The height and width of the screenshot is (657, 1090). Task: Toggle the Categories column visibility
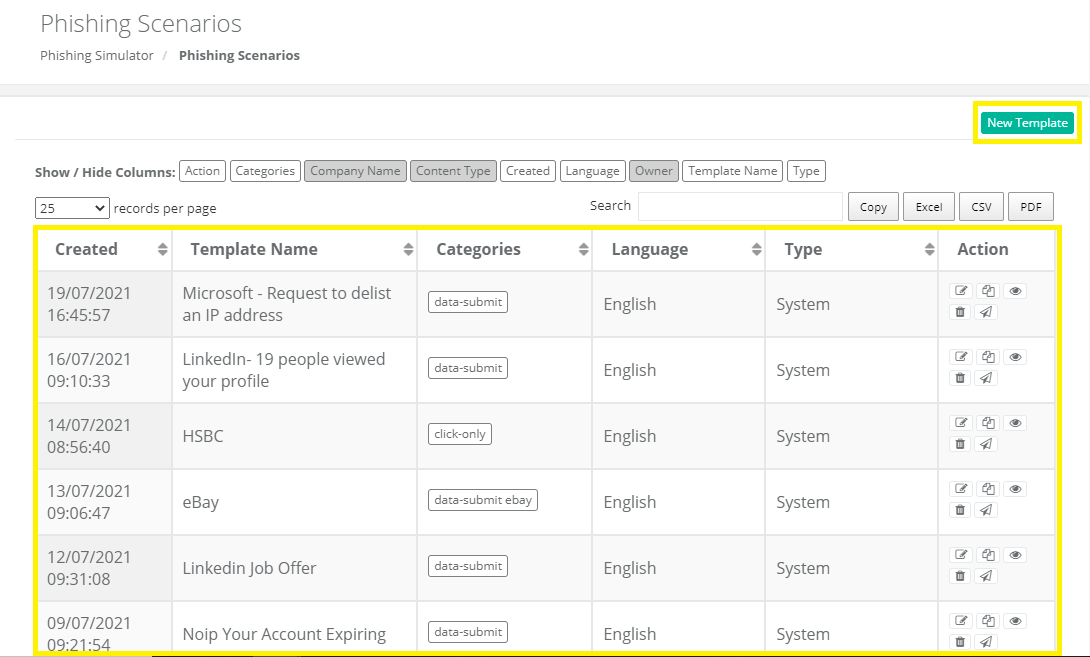tap(266, 171)
